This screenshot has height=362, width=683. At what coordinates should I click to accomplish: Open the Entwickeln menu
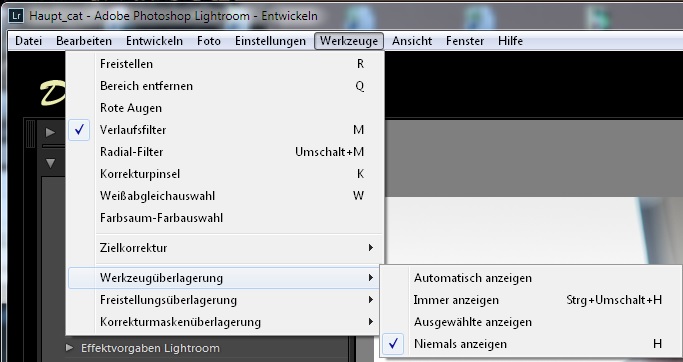[154, 41]
